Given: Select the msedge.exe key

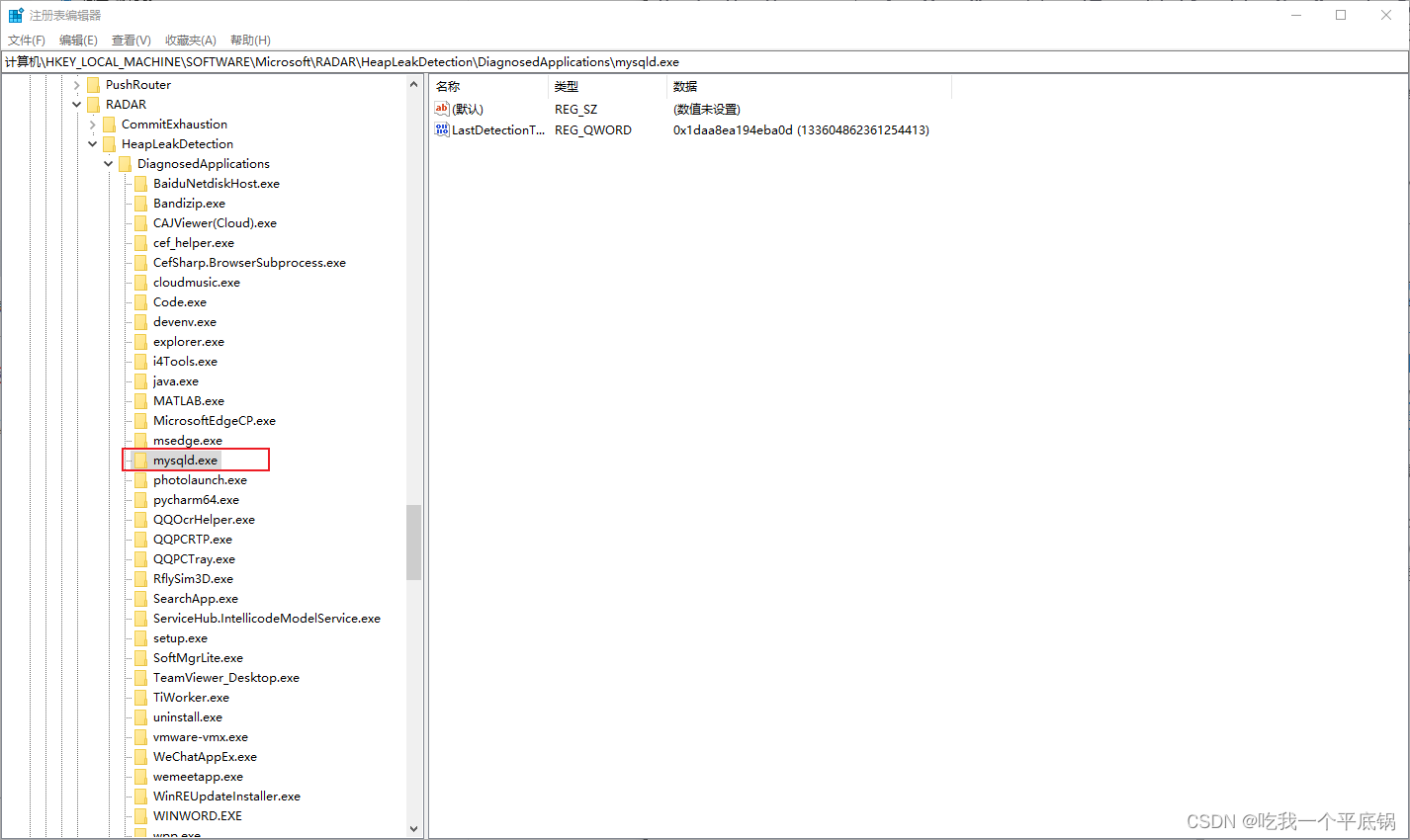Looking at the screenshot, I should (188, 441).
